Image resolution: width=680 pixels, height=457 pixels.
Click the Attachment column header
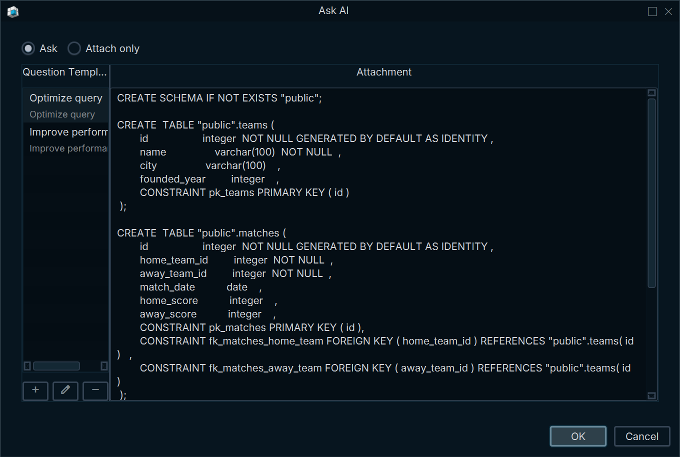384,72
